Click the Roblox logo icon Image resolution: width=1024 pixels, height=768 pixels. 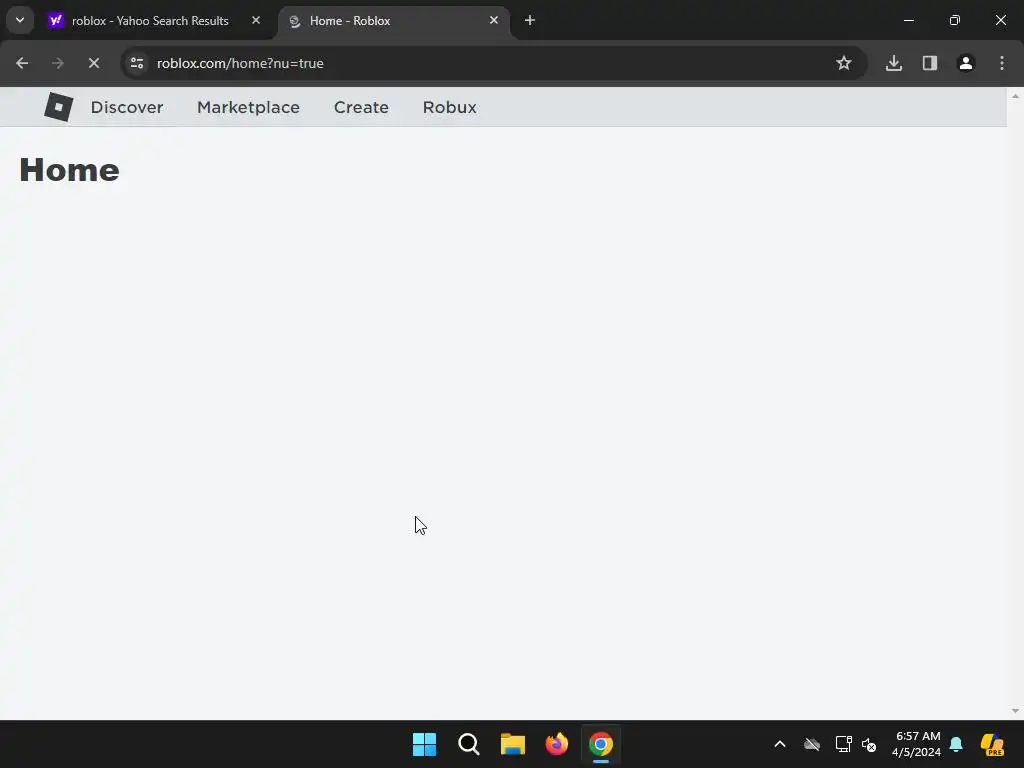58,107
